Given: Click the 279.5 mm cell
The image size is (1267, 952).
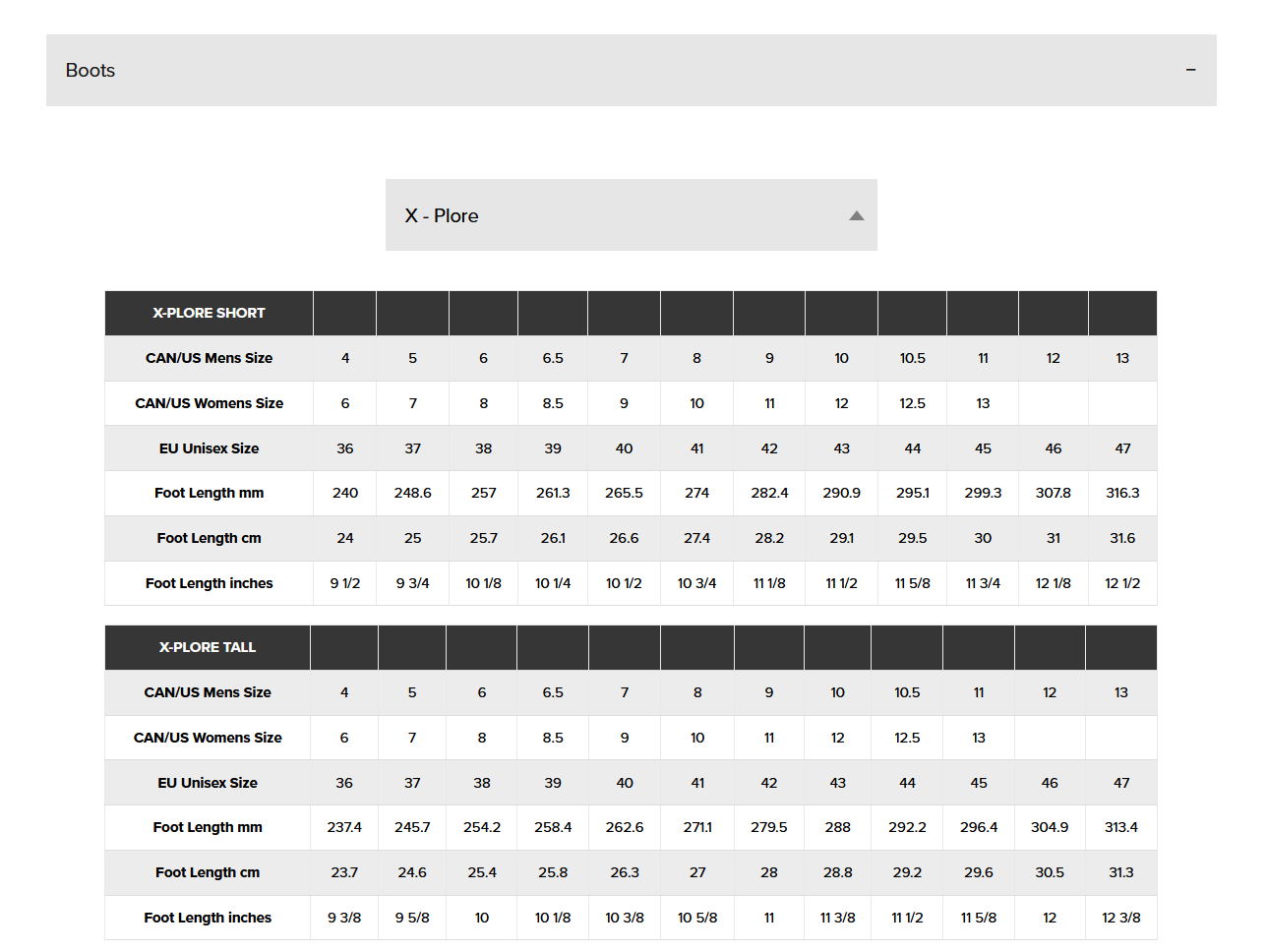Looking at the screenshot, I should [769, 827].
